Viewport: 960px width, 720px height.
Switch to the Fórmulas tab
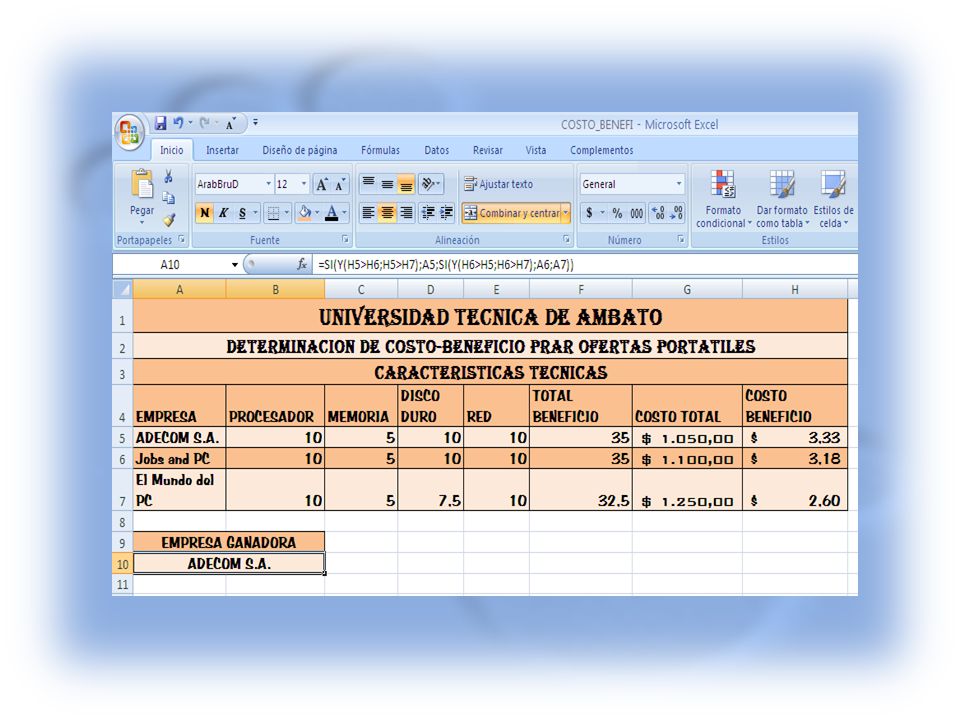click(380, 150)
